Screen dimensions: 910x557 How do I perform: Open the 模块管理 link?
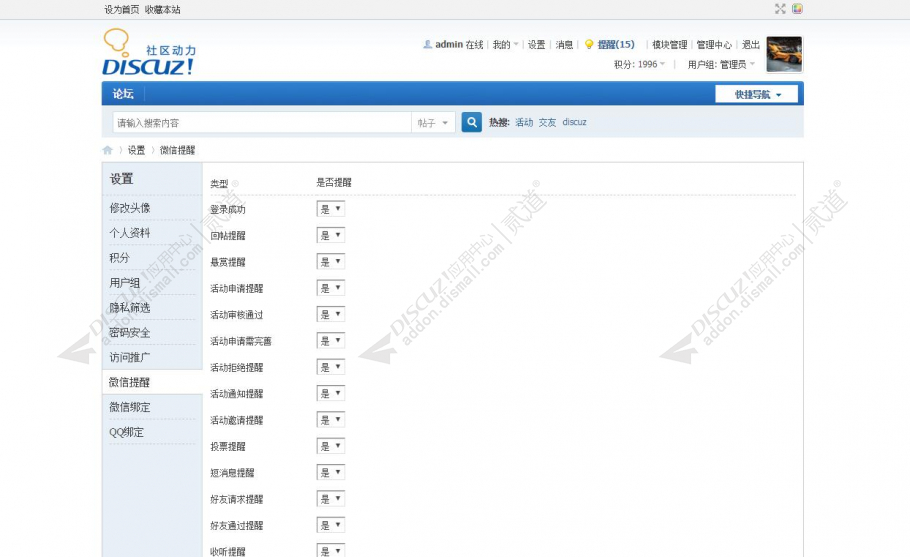click(670, 45)
